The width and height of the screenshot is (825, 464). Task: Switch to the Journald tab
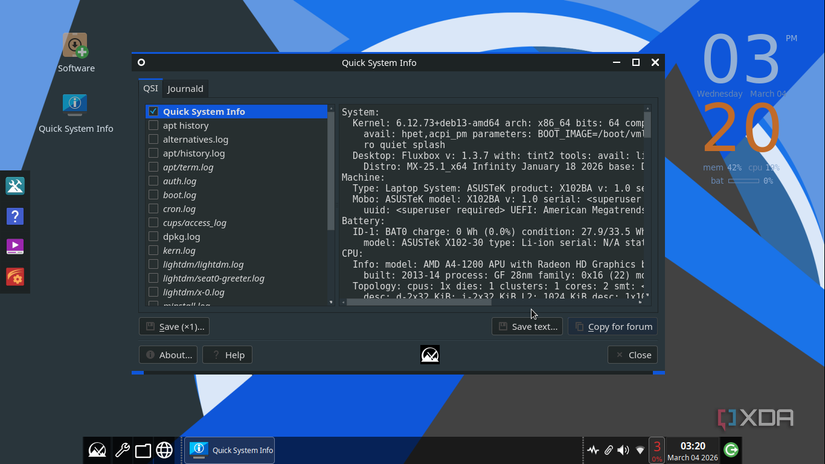pyautogui.click(x=185, y=88)
